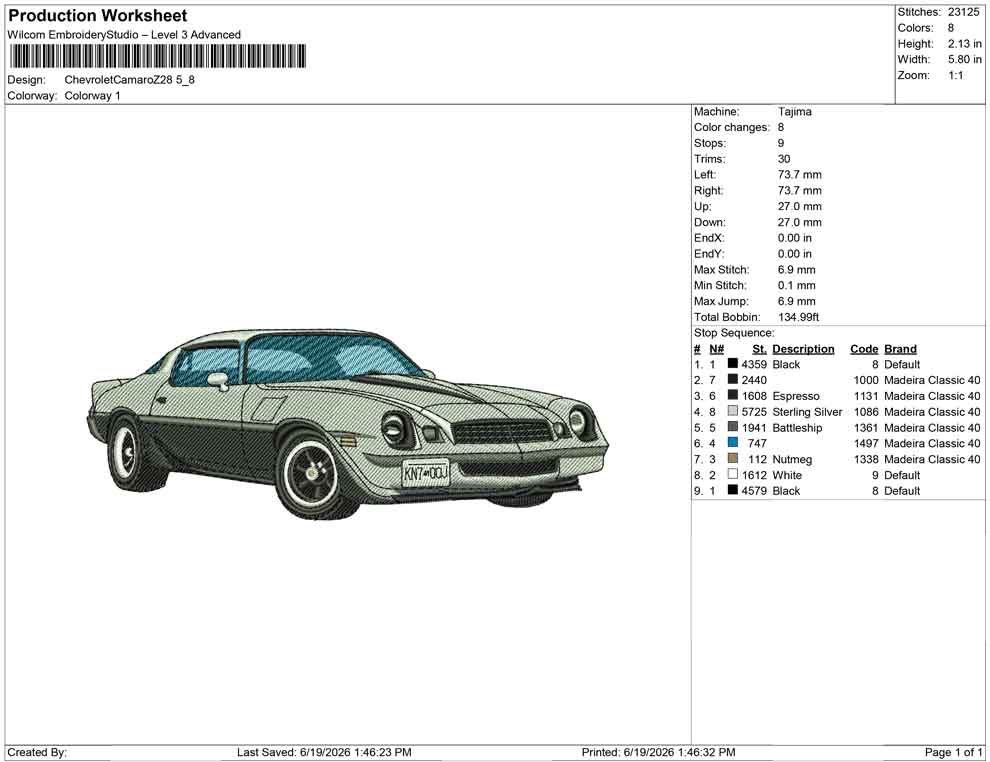Click the Color changes label
Viewport: 990px width, 762px height.
[x=732, y=127]
